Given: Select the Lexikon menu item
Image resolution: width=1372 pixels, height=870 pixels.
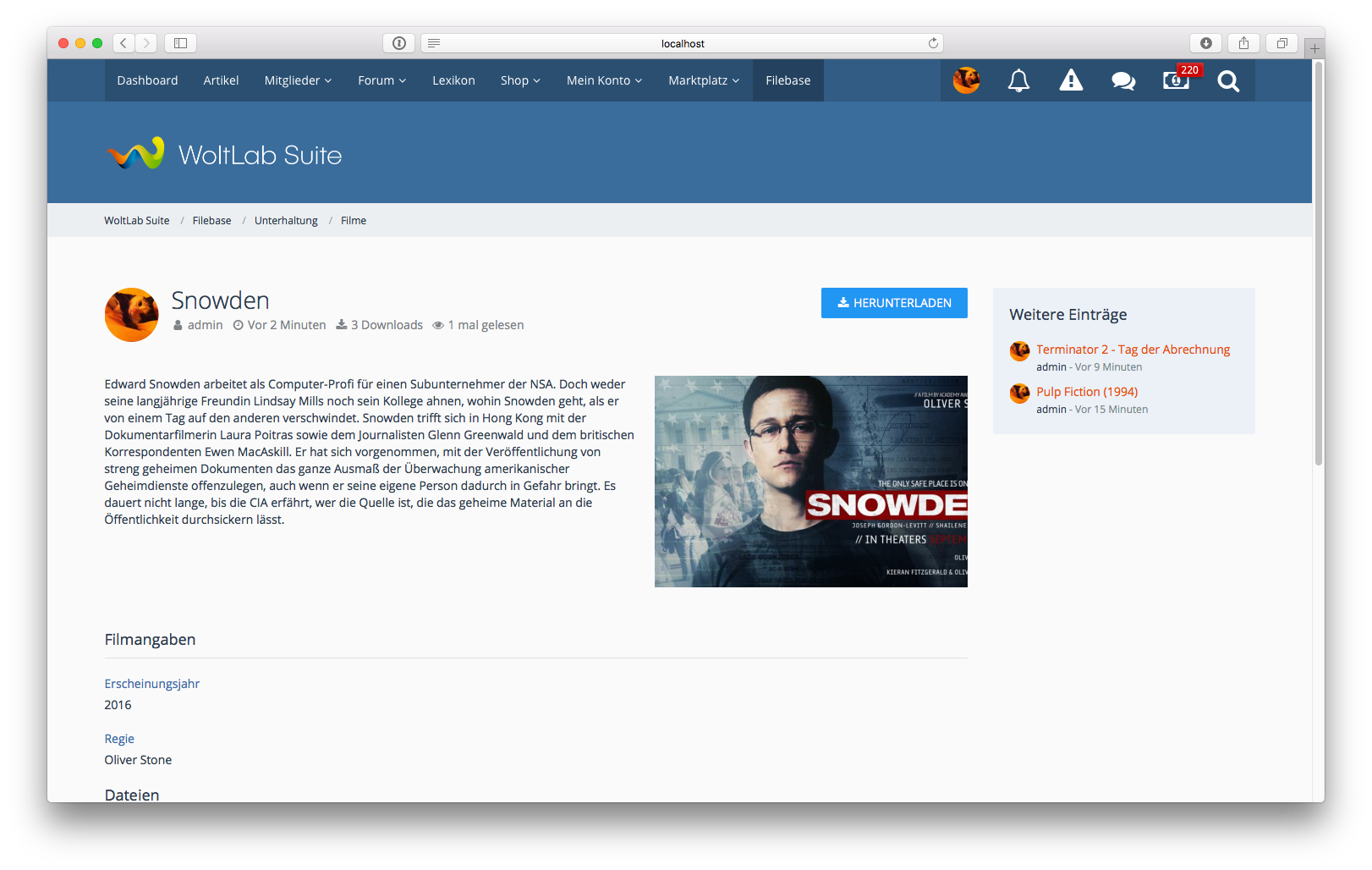Looking at the screenshot, I should 453,80.
